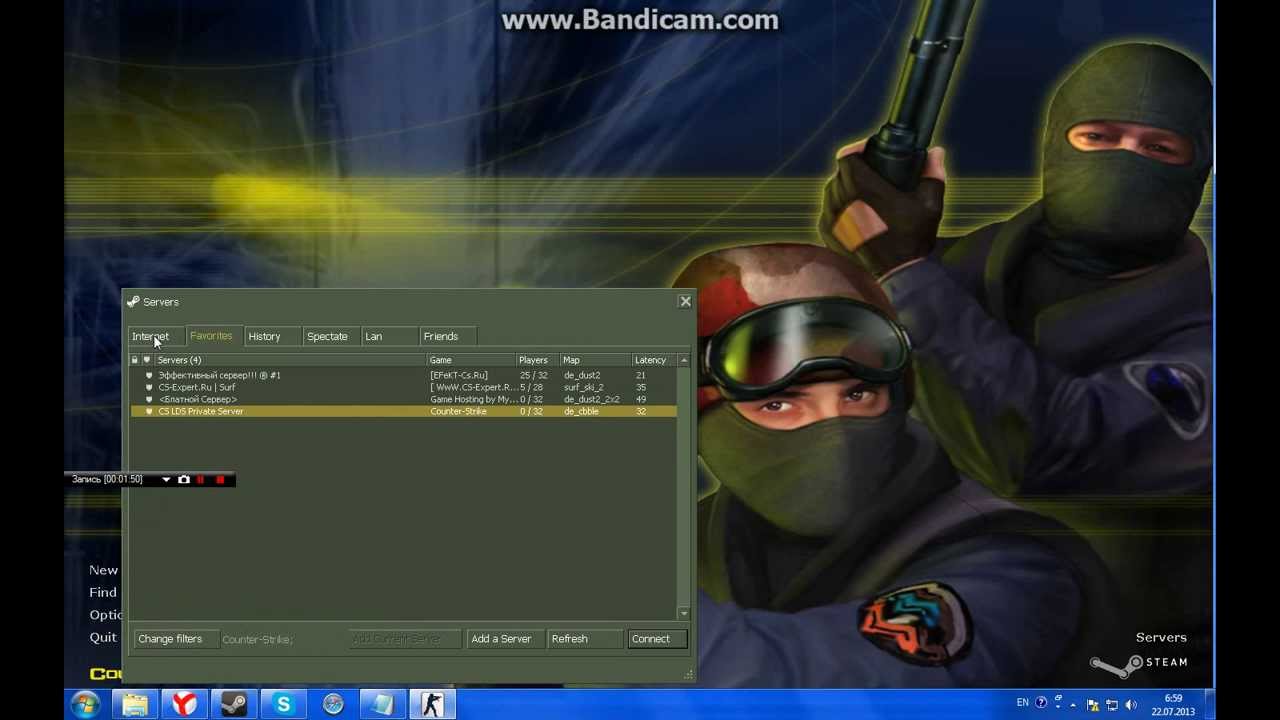
Task: Sort by the Servers (4) column header
Action: click(x=290, y=360)
